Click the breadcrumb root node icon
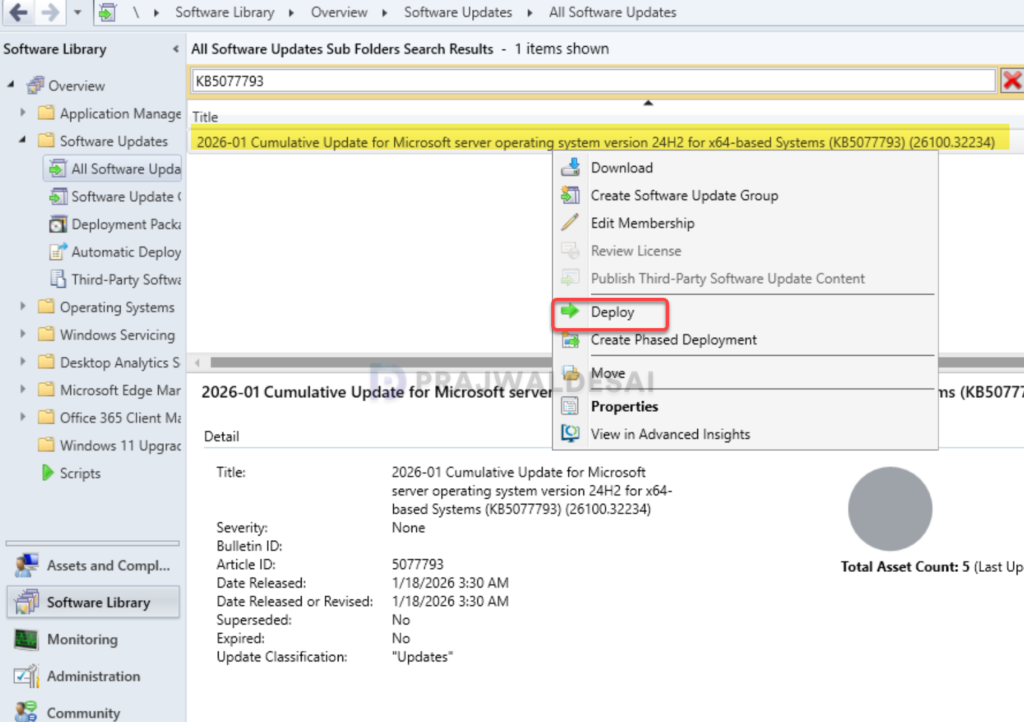The height and width of the screenshot is (722, 1024). pos(108,12)
